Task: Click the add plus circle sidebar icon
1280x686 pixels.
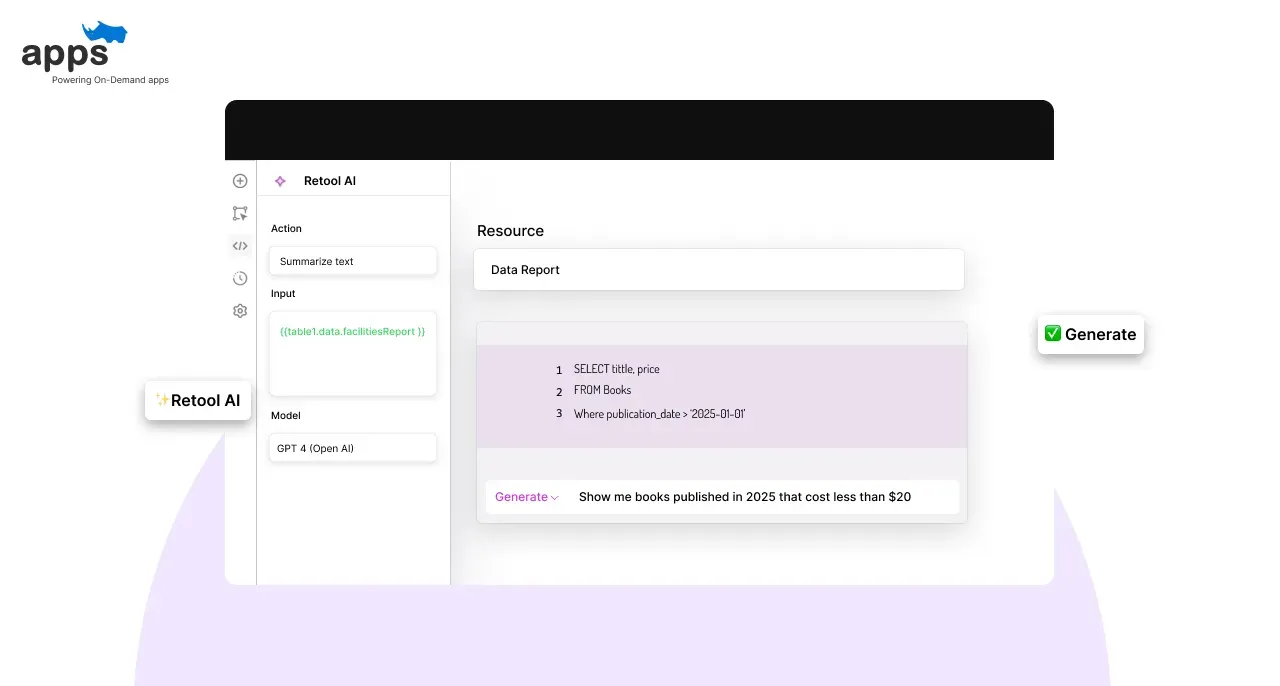Action: tap(240, 181)
